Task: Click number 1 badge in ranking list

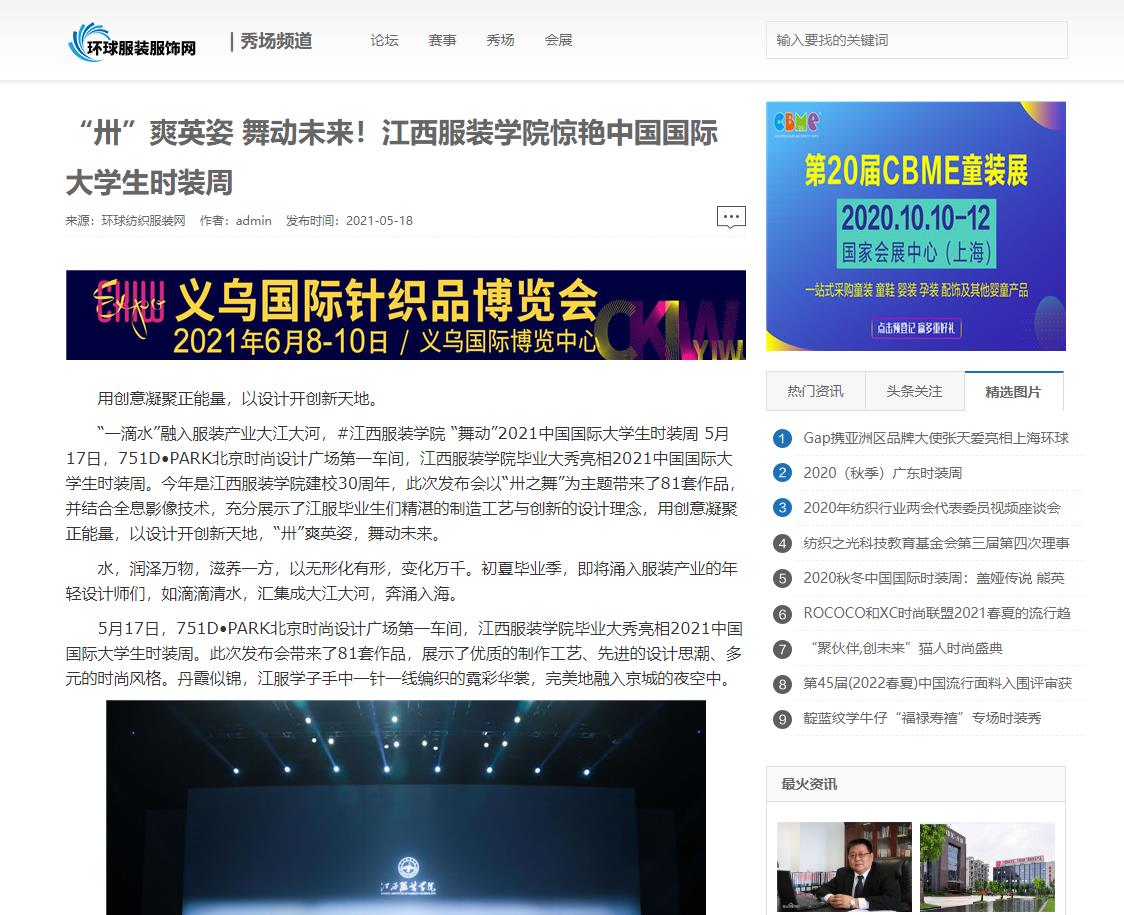Action: (x=782, y=438)
